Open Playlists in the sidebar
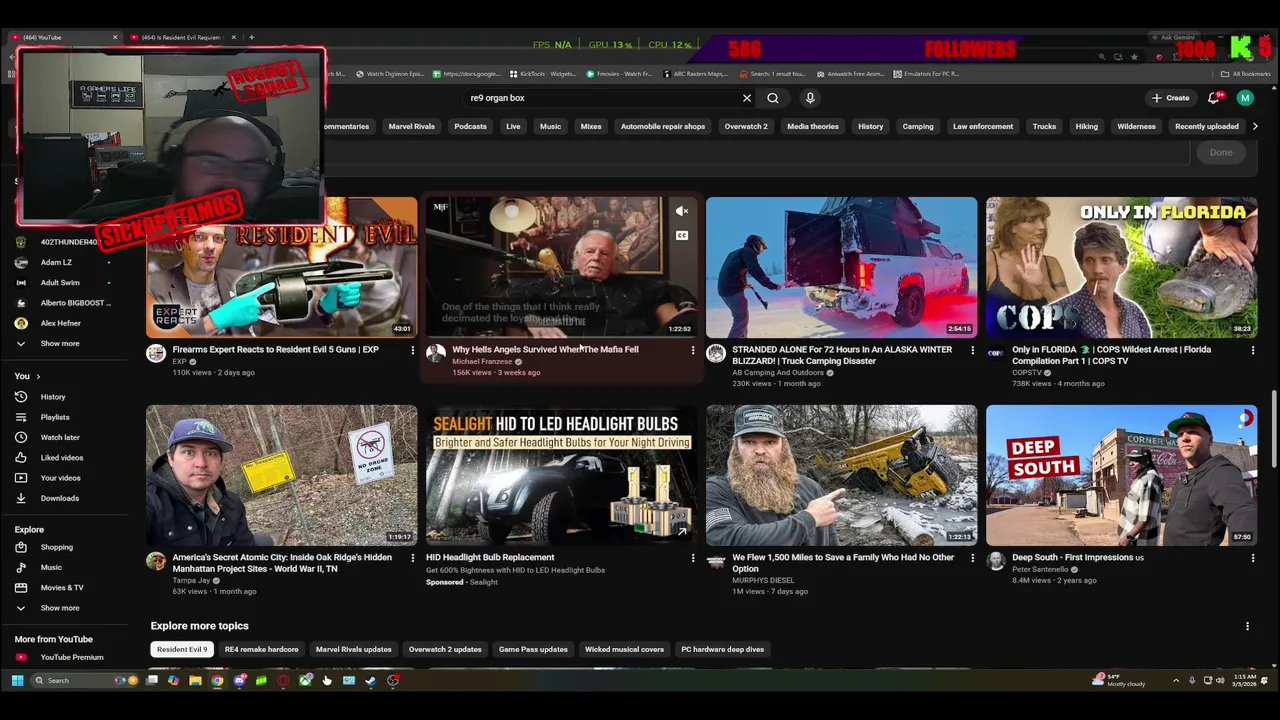Image resolution: width=1280 pixels, height=720 pixels. pos(55,417)
